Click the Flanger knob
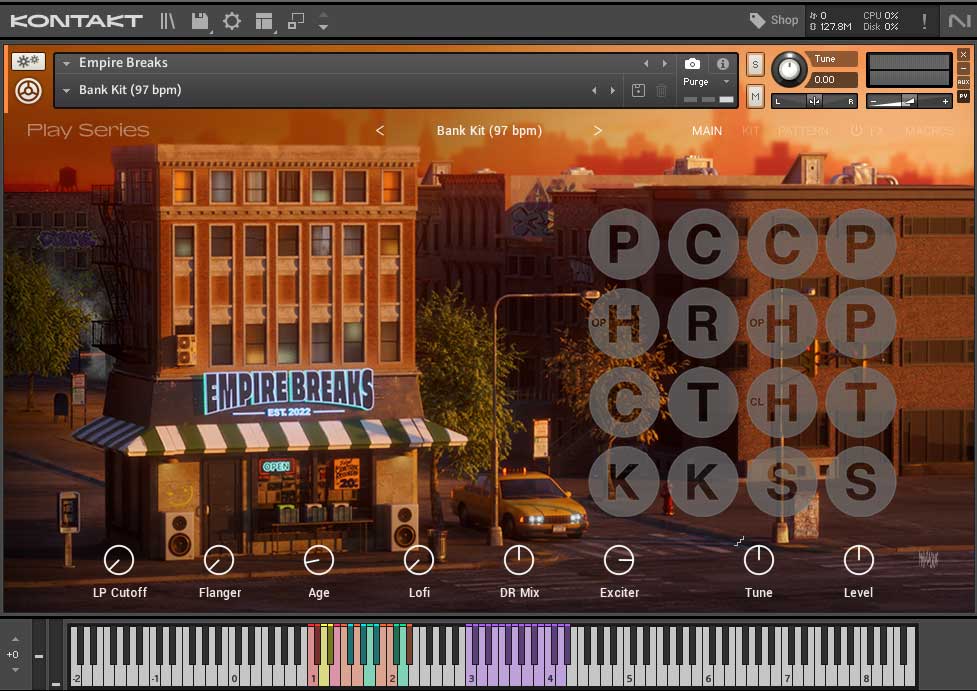Viewport: 977px width, 691px height. tap(219, 560)
